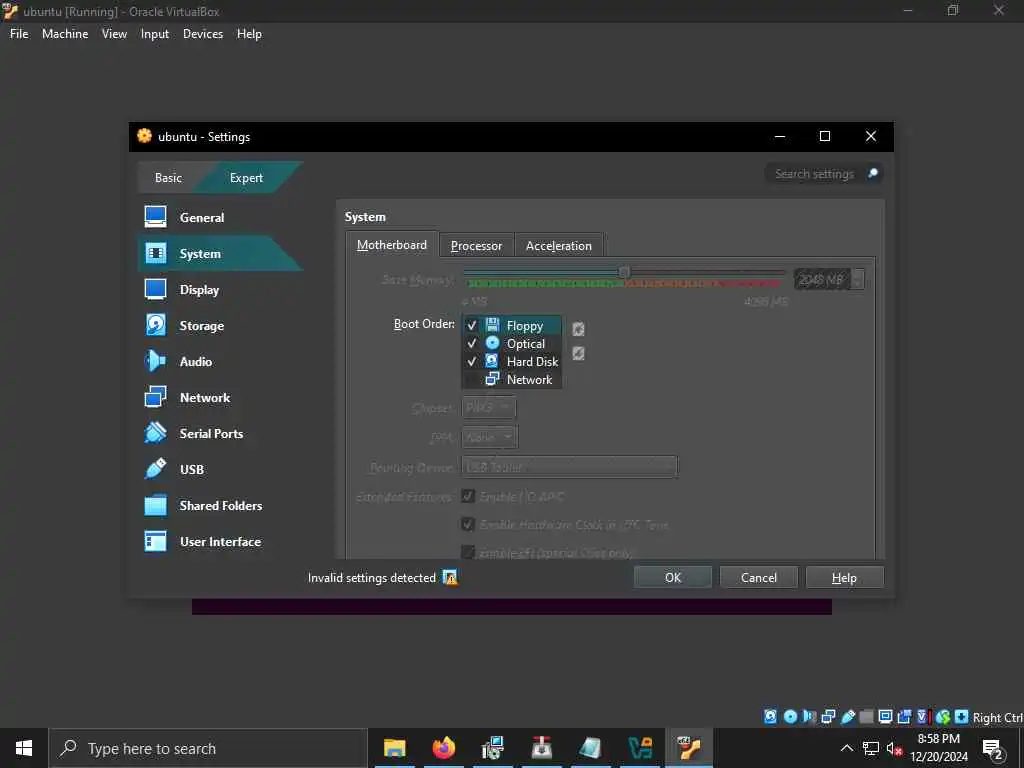The image size is (1024, 768).
Task: Click taskbar search box
Action: [x=208, y=748]
